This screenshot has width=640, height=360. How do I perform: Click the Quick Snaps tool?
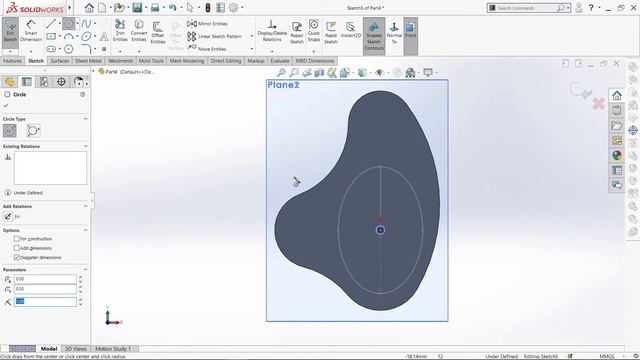pos(313,31)
